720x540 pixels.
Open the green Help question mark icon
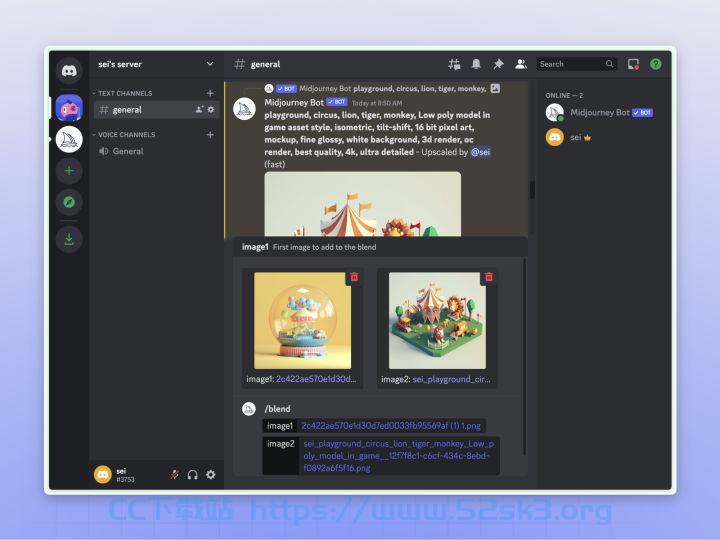656,64
